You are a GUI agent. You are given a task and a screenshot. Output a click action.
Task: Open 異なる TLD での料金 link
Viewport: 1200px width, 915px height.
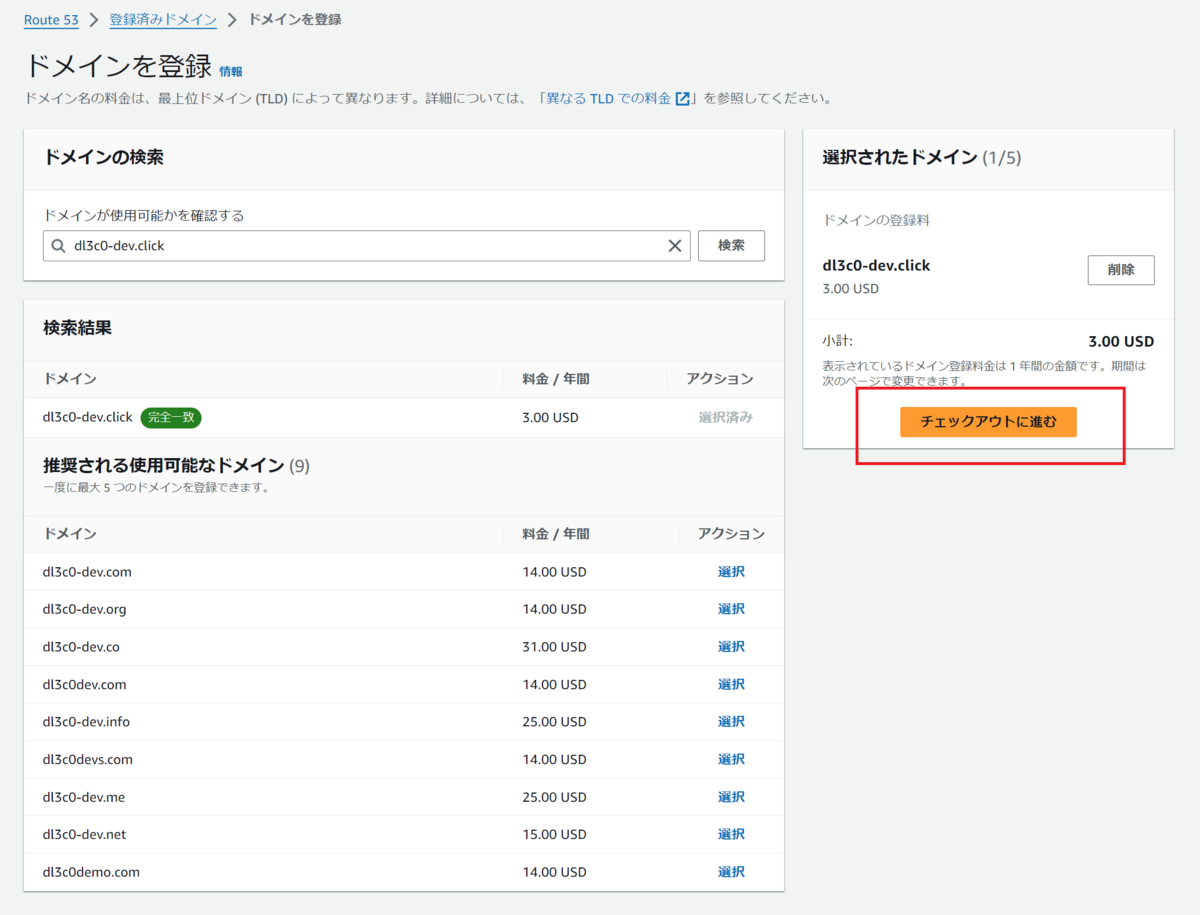point(609,99)
